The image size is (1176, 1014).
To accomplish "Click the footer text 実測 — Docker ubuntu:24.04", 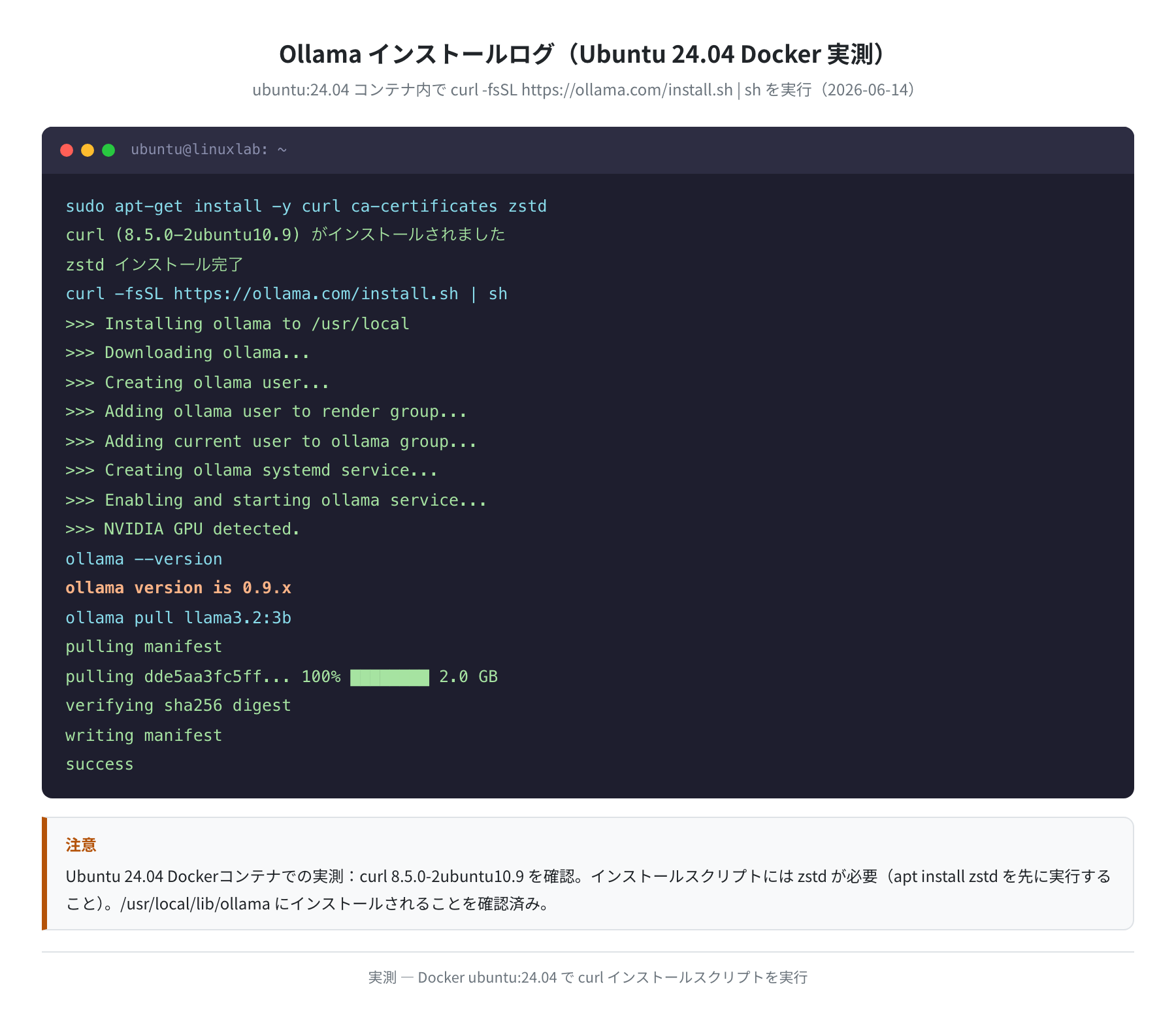I will point(588,977).
